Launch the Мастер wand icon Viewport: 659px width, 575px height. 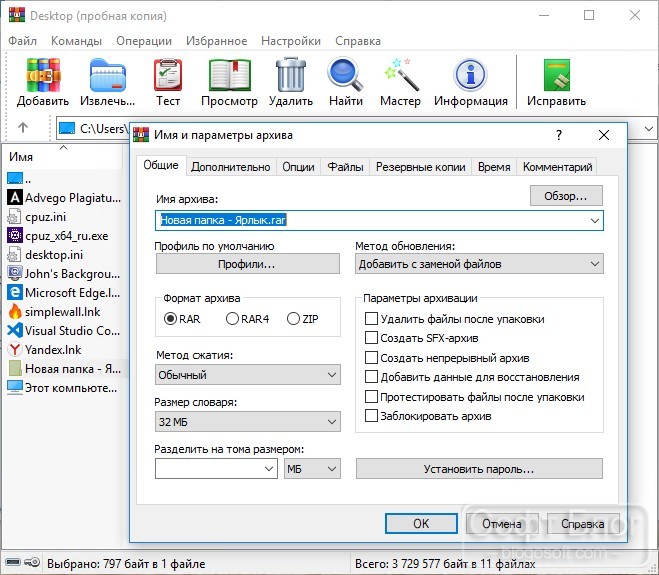pos(401,76)
